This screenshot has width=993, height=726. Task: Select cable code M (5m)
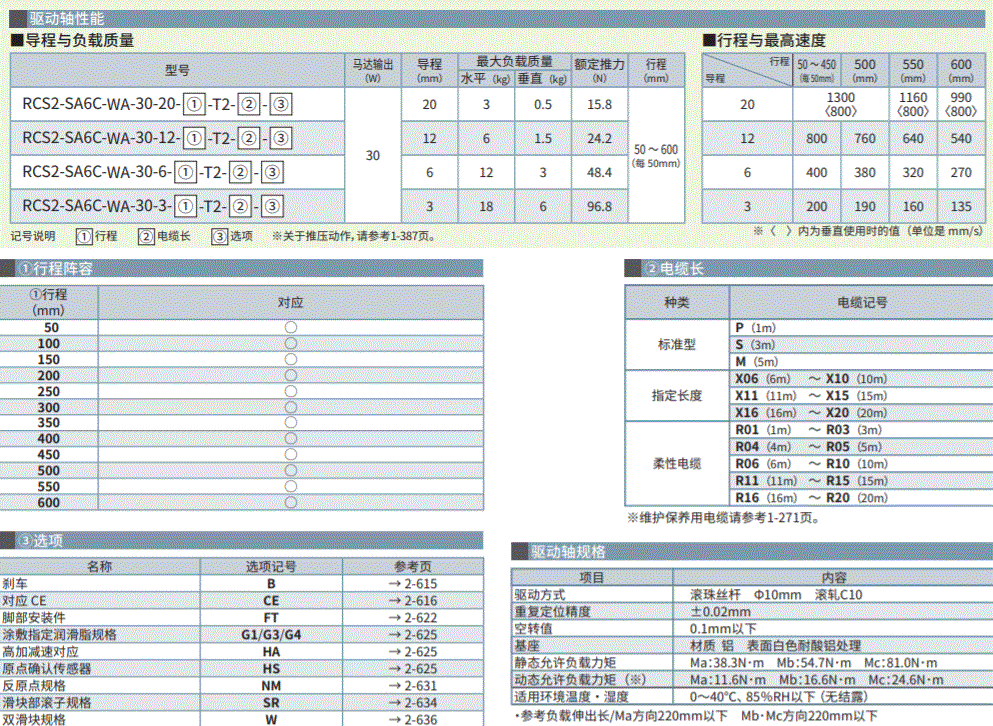[x=756, y=362]
